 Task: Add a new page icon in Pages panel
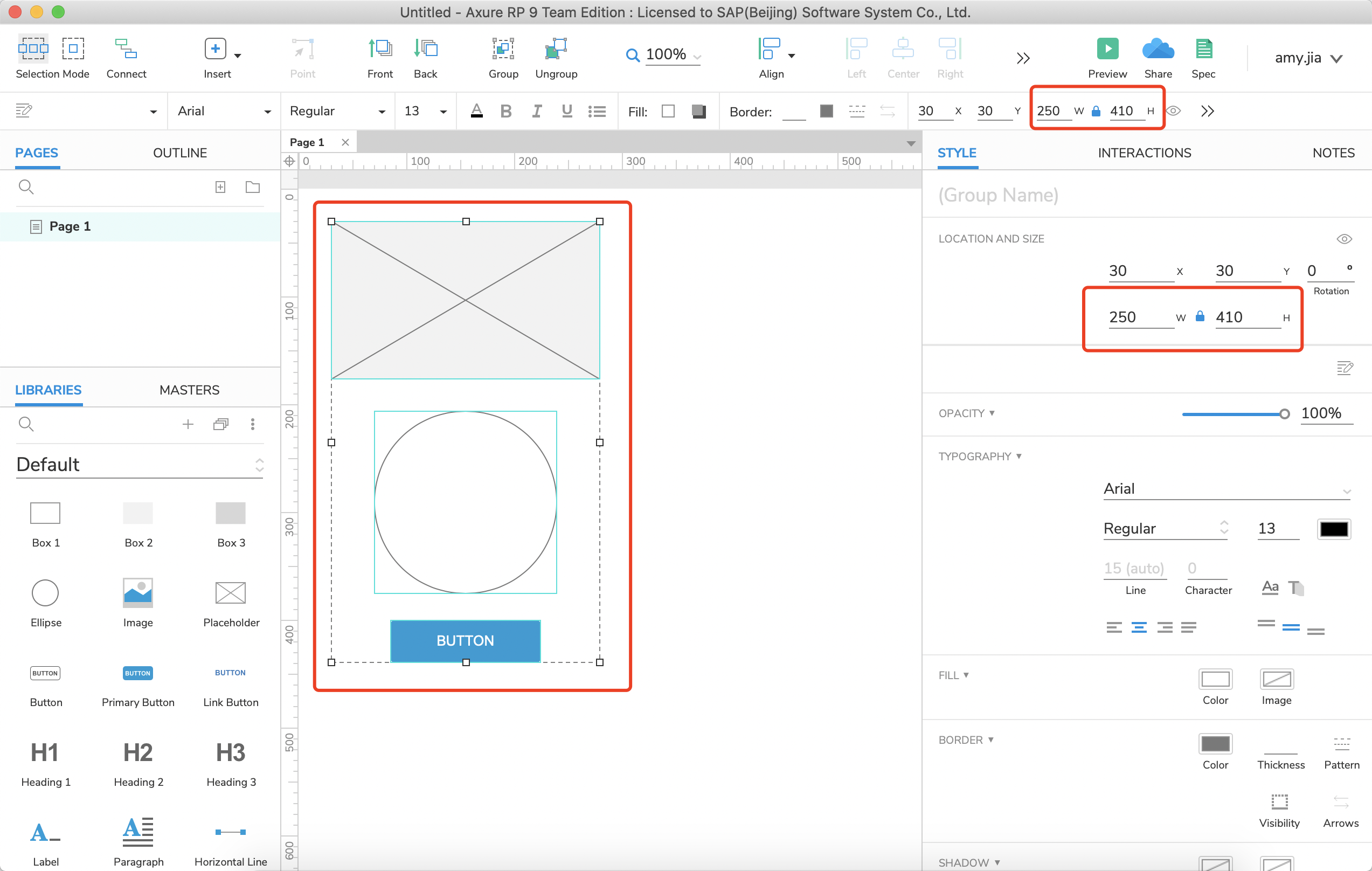click(x=220, y=187)
